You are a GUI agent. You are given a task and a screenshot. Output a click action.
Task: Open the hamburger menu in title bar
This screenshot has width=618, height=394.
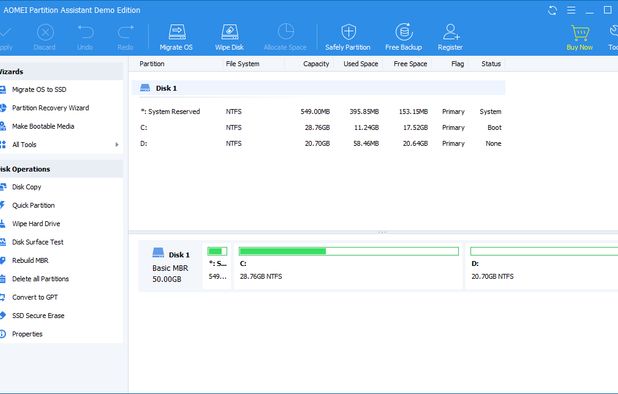point(571,10)
